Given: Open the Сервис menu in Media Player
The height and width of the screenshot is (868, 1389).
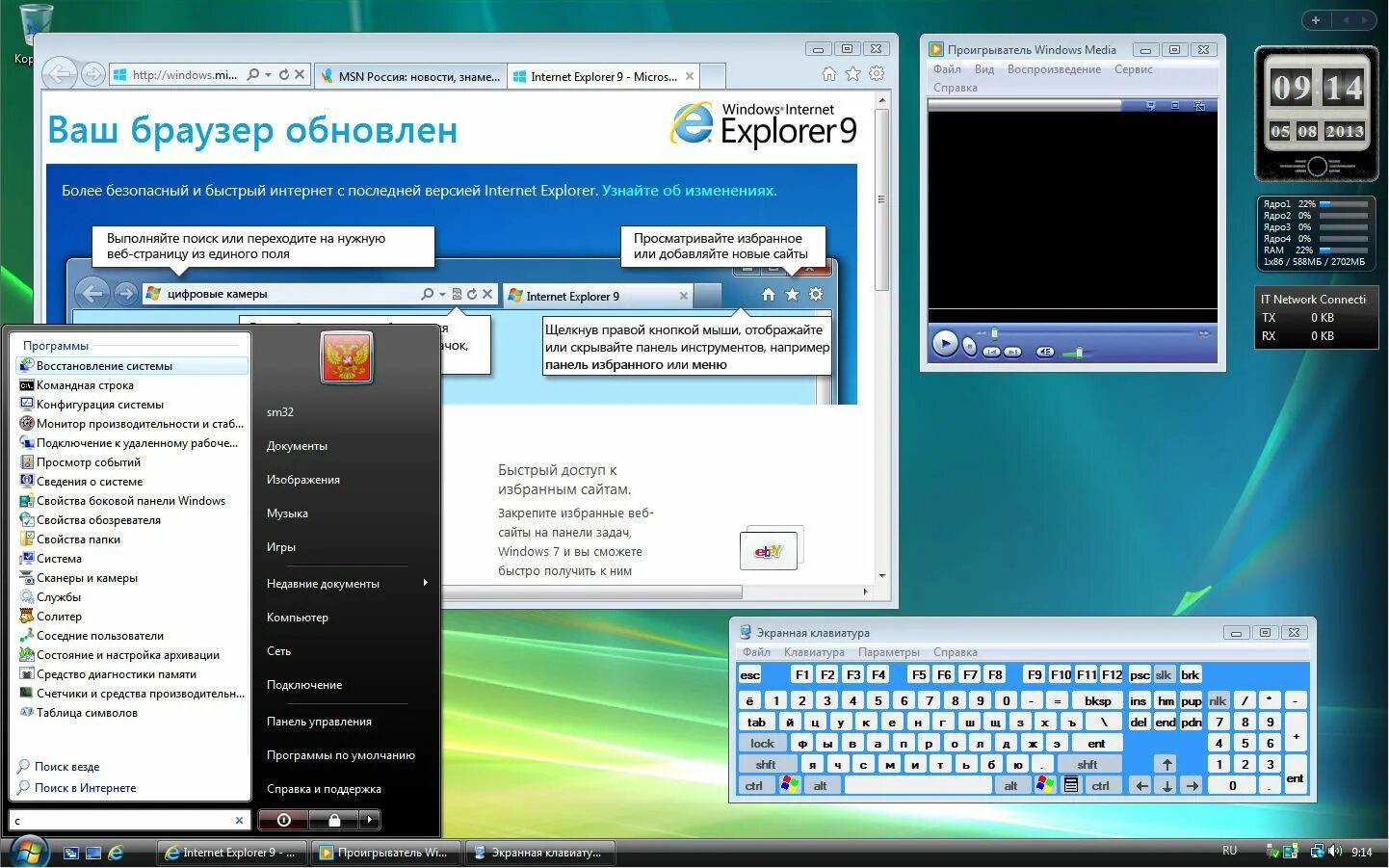Looking at the screenshot, I should click(1133, 69).
